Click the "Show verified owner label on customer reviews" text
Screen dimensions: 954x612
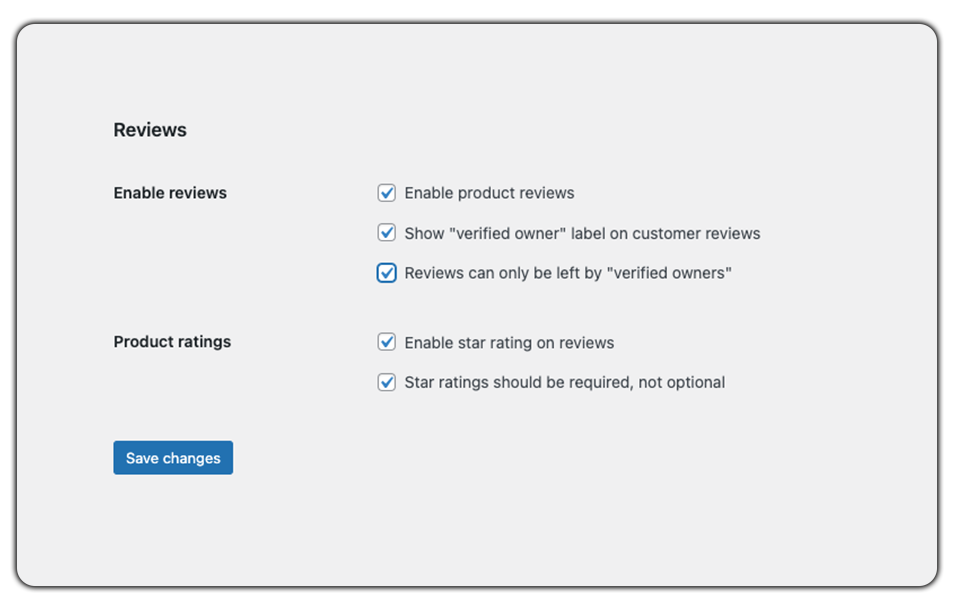[x=582, y=234]
